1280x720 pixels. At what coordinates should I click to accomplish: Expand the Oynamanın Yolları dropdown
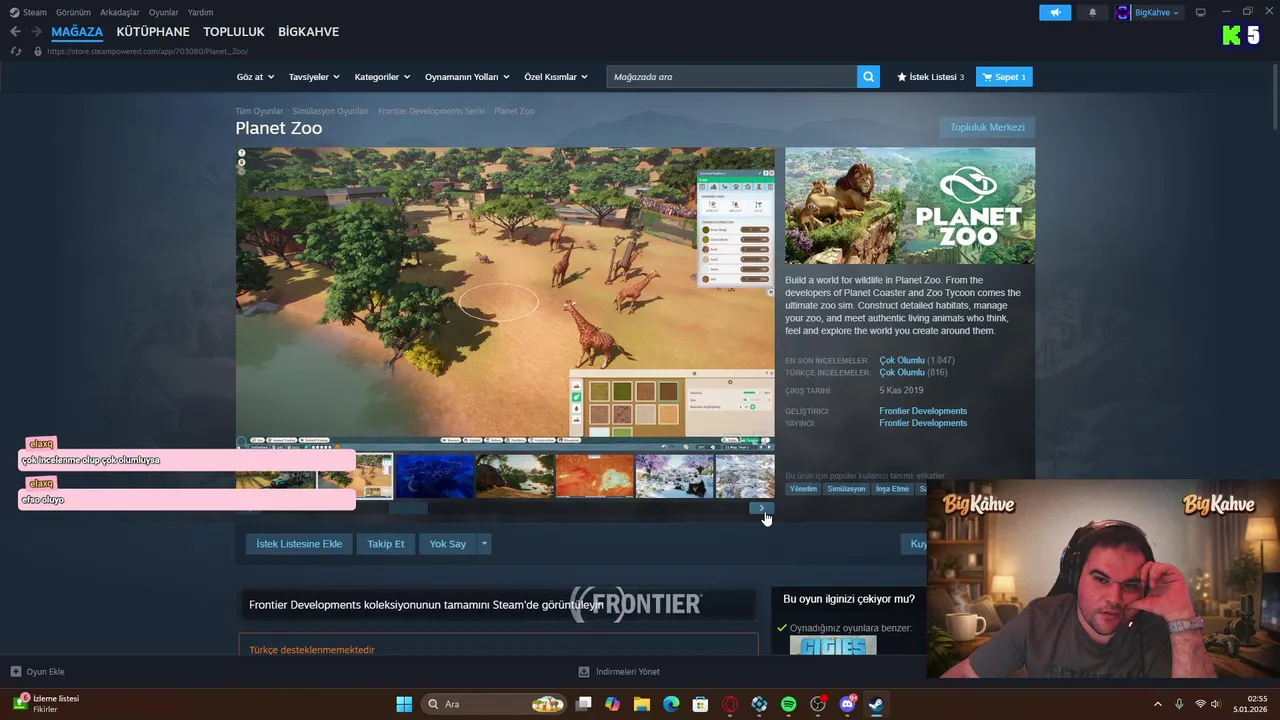pyautogui.click(x=467, y=77)
